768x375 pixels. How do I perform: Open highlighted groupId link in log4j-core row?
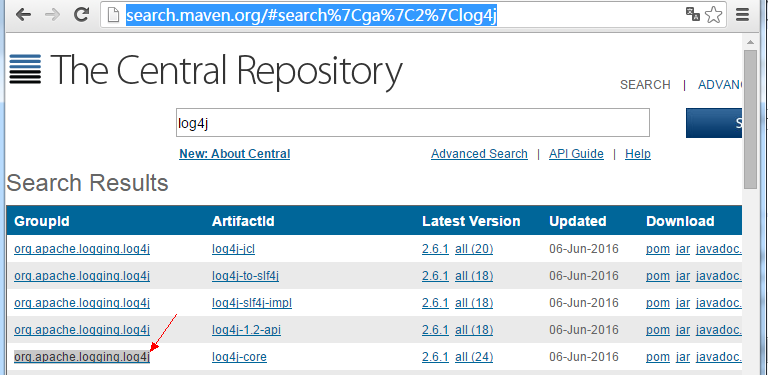(x=82, y=357)
